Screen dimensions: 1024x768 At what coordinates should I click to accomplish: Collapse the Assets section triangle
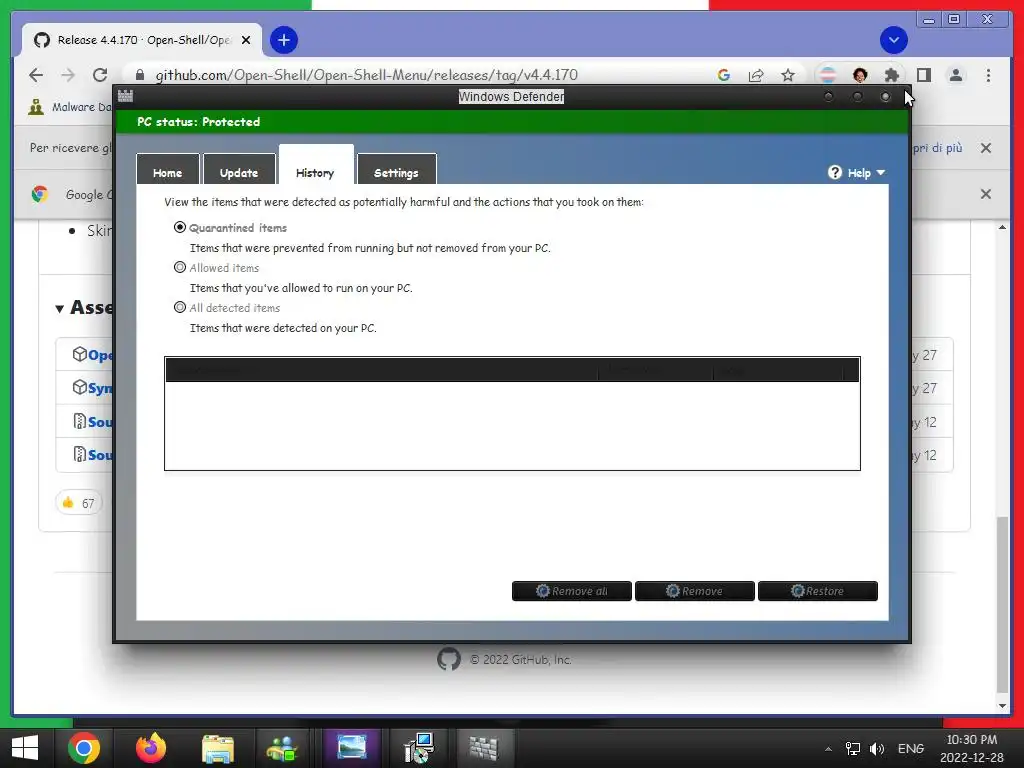tap(59, 308)
